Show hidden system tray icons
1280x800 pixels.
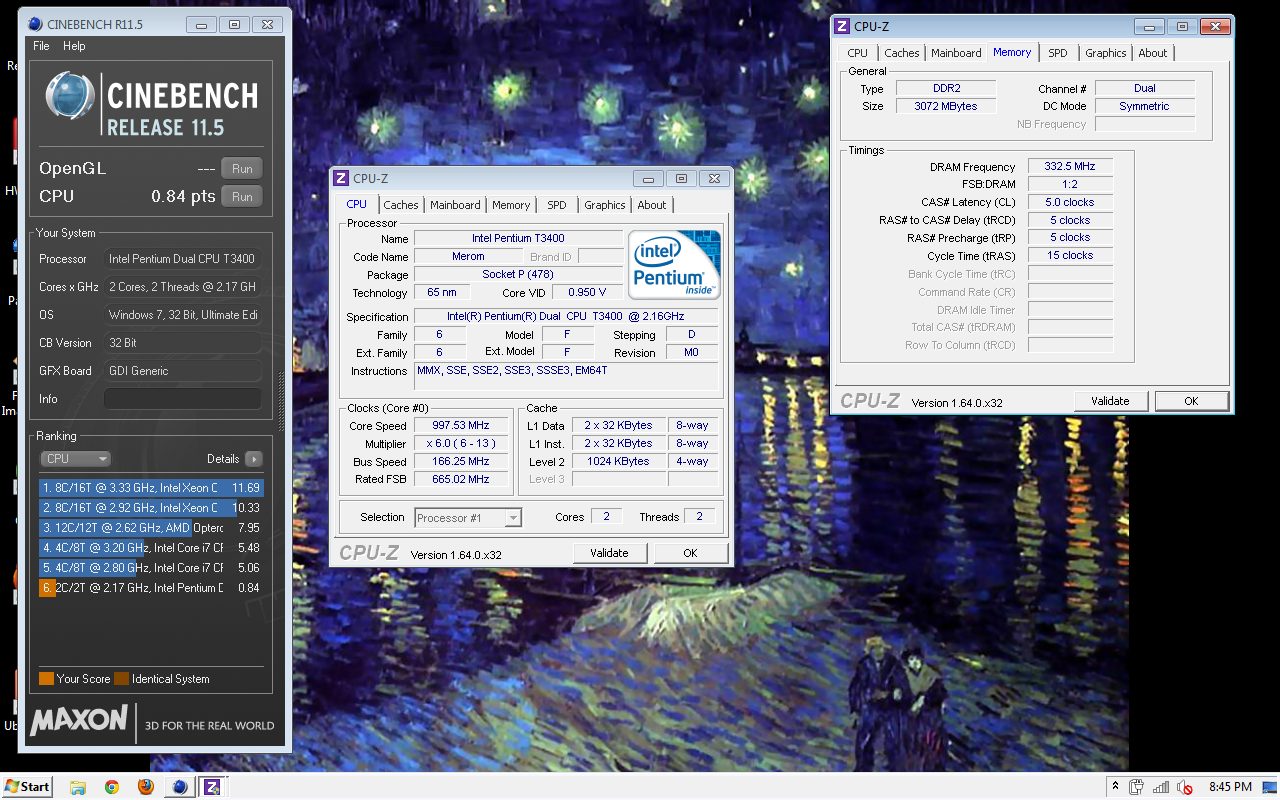click(1115, 787)
